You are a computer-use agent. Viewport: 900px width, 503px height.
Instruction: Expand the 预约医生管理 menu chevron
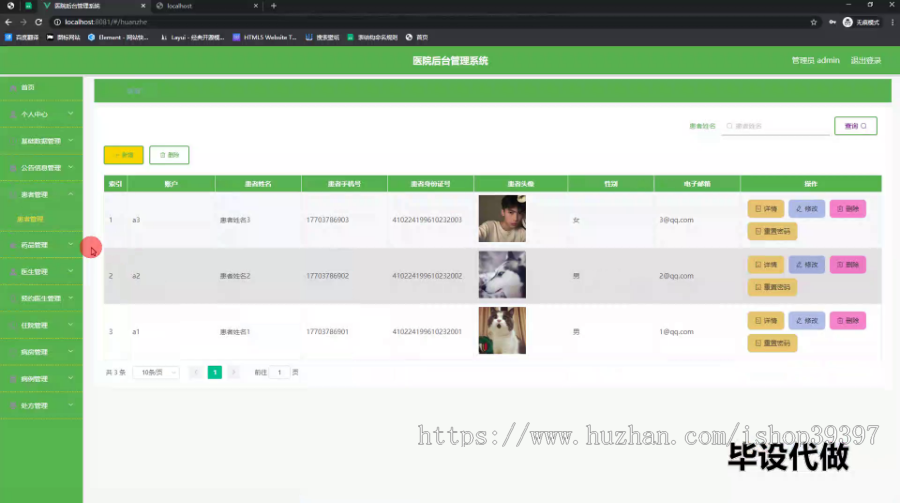[71, 298]
